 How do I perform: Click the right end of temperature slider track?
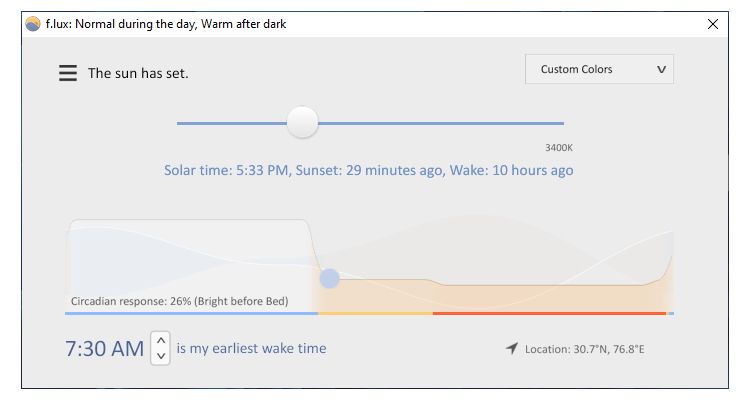point(561,123)
